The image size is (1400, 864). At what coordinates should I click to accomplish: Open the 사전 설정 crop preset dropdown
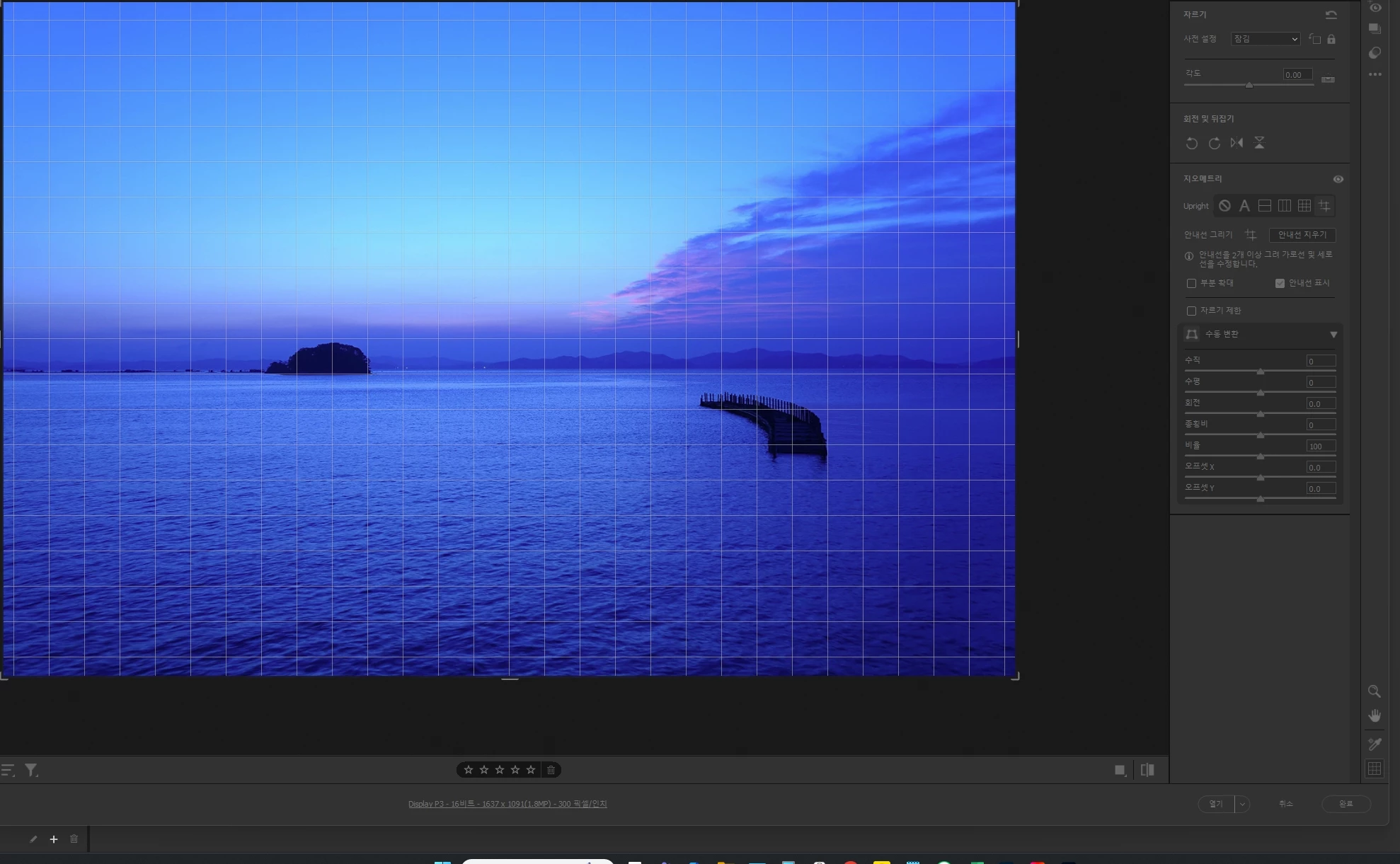click(x=1265, y=39)
